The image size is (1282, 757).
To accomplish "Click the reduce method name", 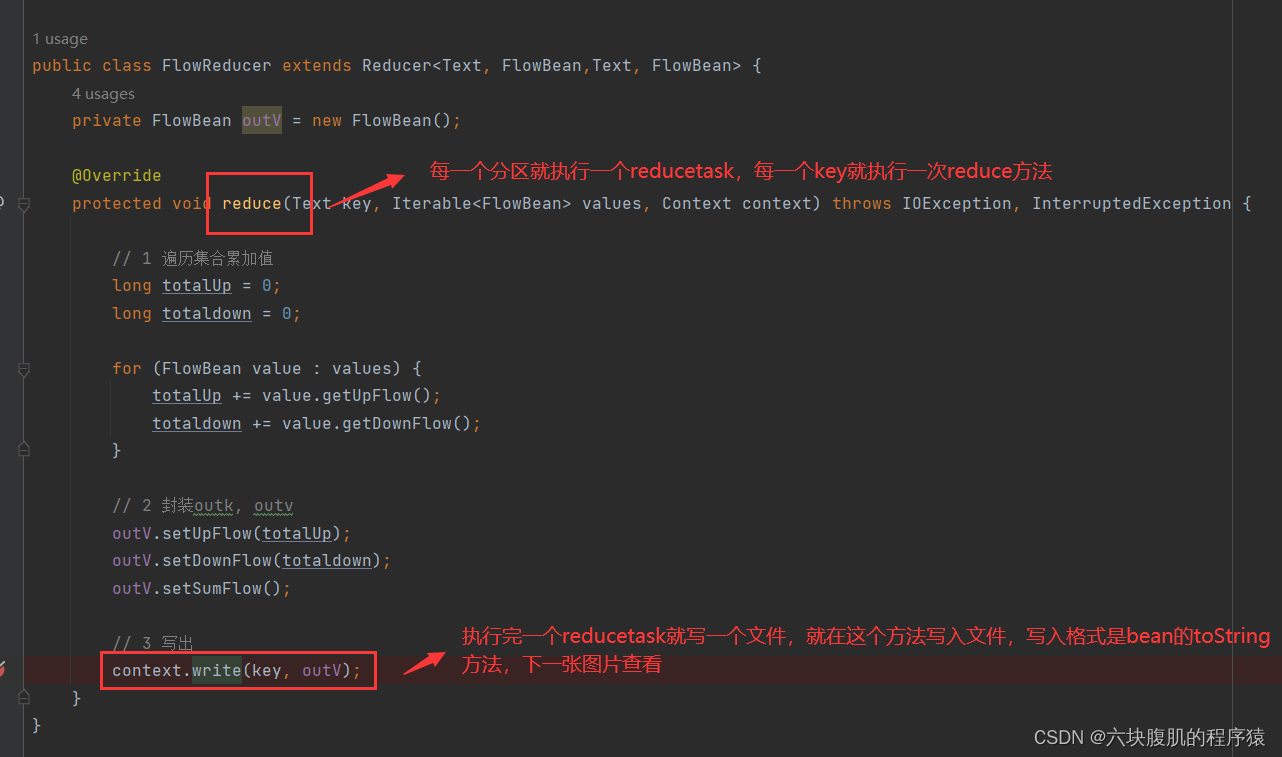I will (x=252, y=204).
